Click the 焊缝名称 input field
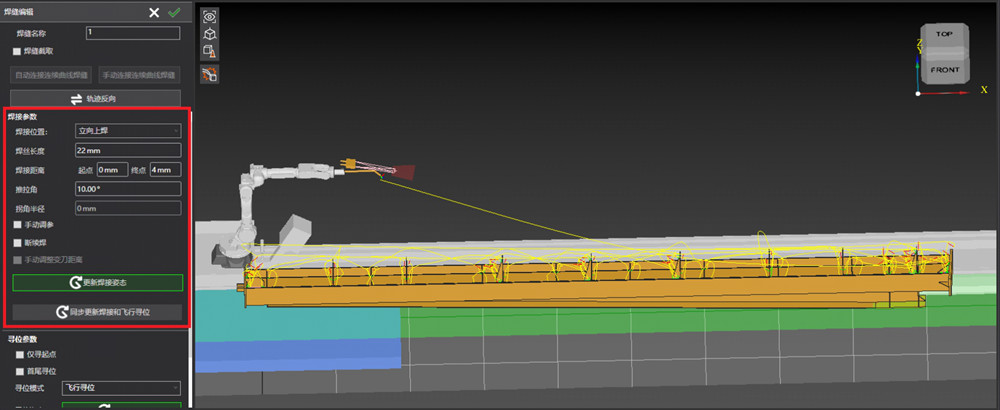Image resolution: width=1000 pixels, height=410 pixels. tap(132, 33)
